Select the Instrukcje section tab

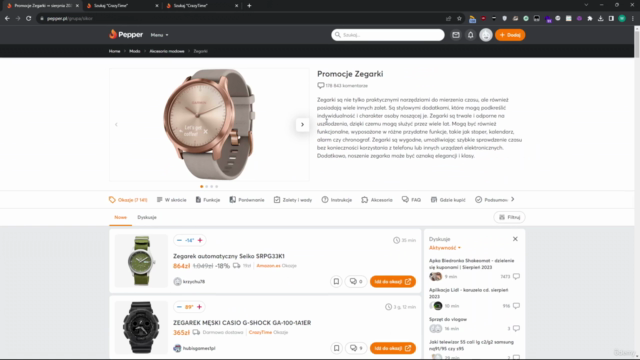[x=337, y=200]
